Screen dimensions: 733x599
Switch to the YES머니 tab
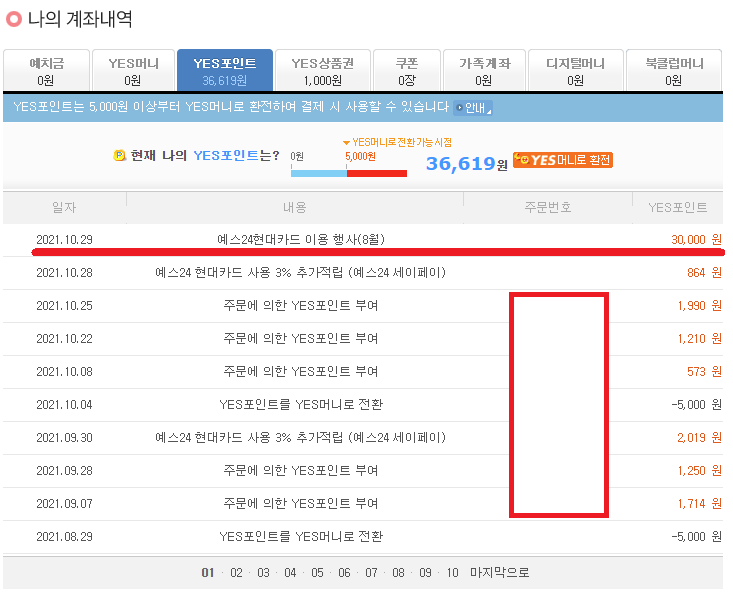(134, 71)
